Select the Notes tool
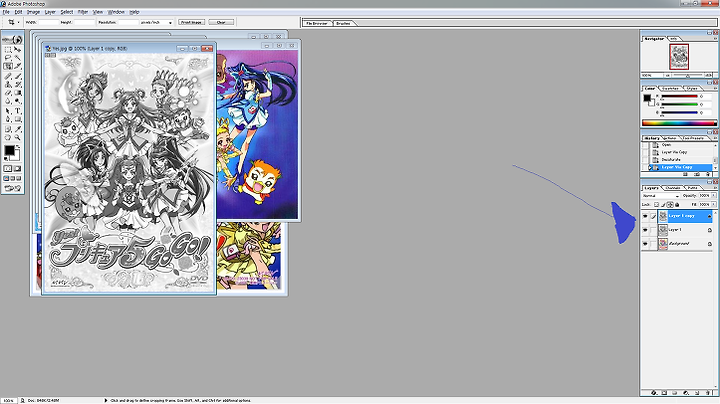This screenshot has height=404, width=720. tap(7, 129)
